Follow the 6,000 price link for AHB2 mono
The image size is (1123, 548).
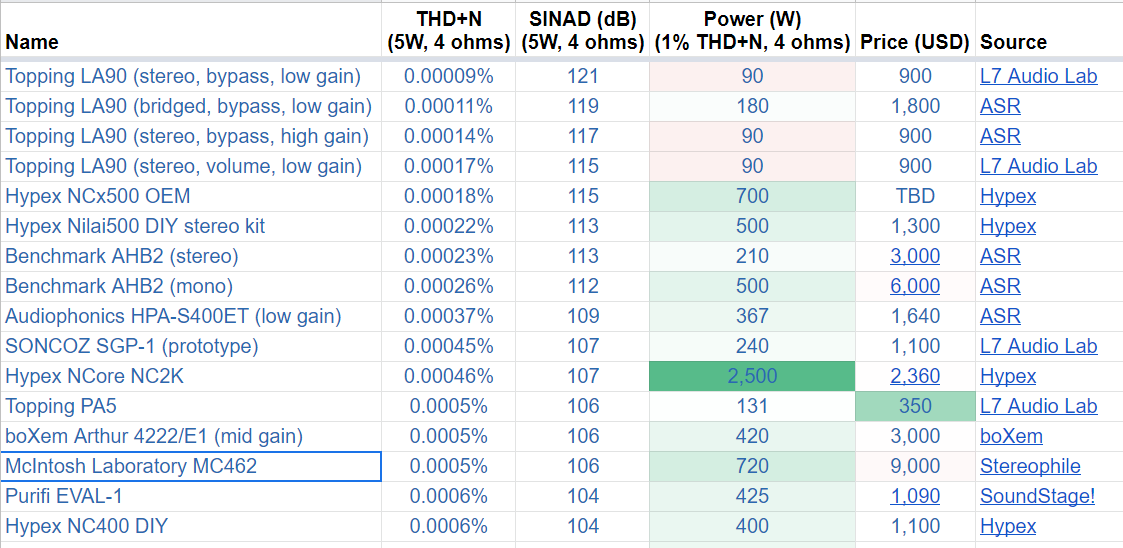[x=915, y=287]
